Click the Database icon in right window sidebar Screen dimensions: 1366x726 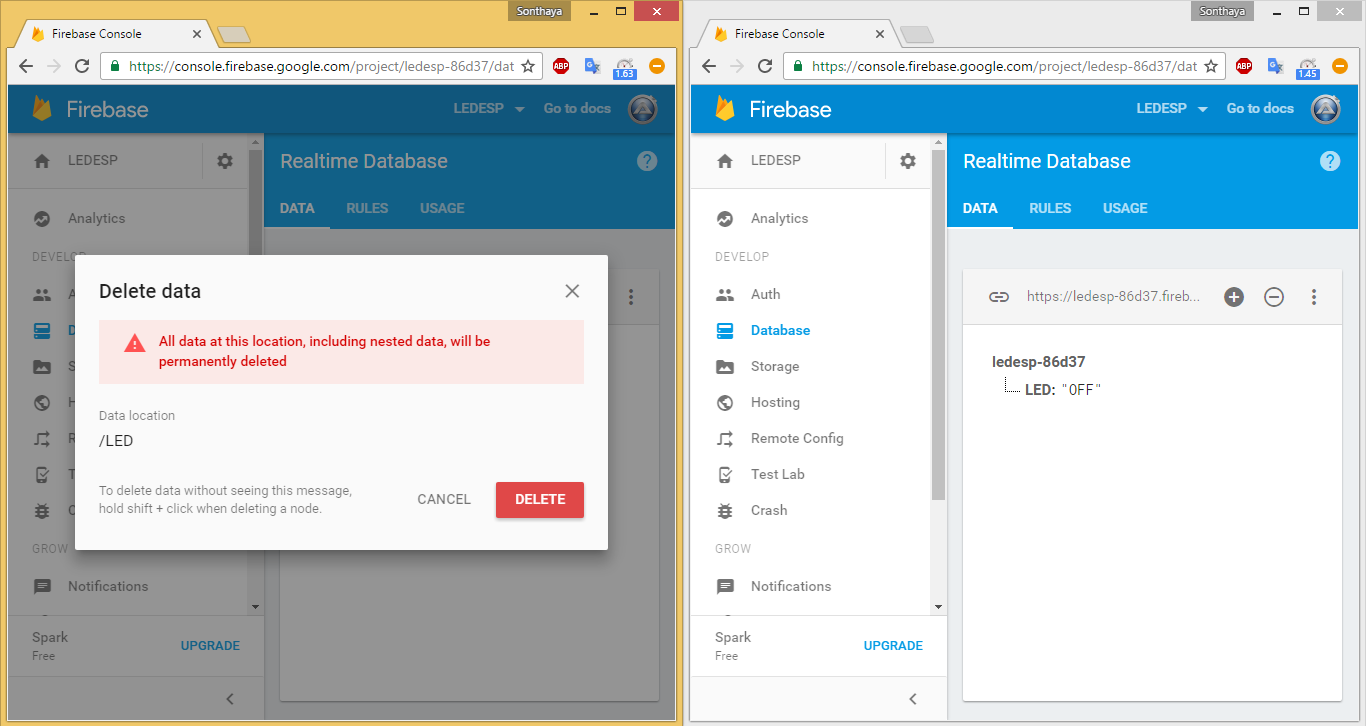(x=725, y=330)
